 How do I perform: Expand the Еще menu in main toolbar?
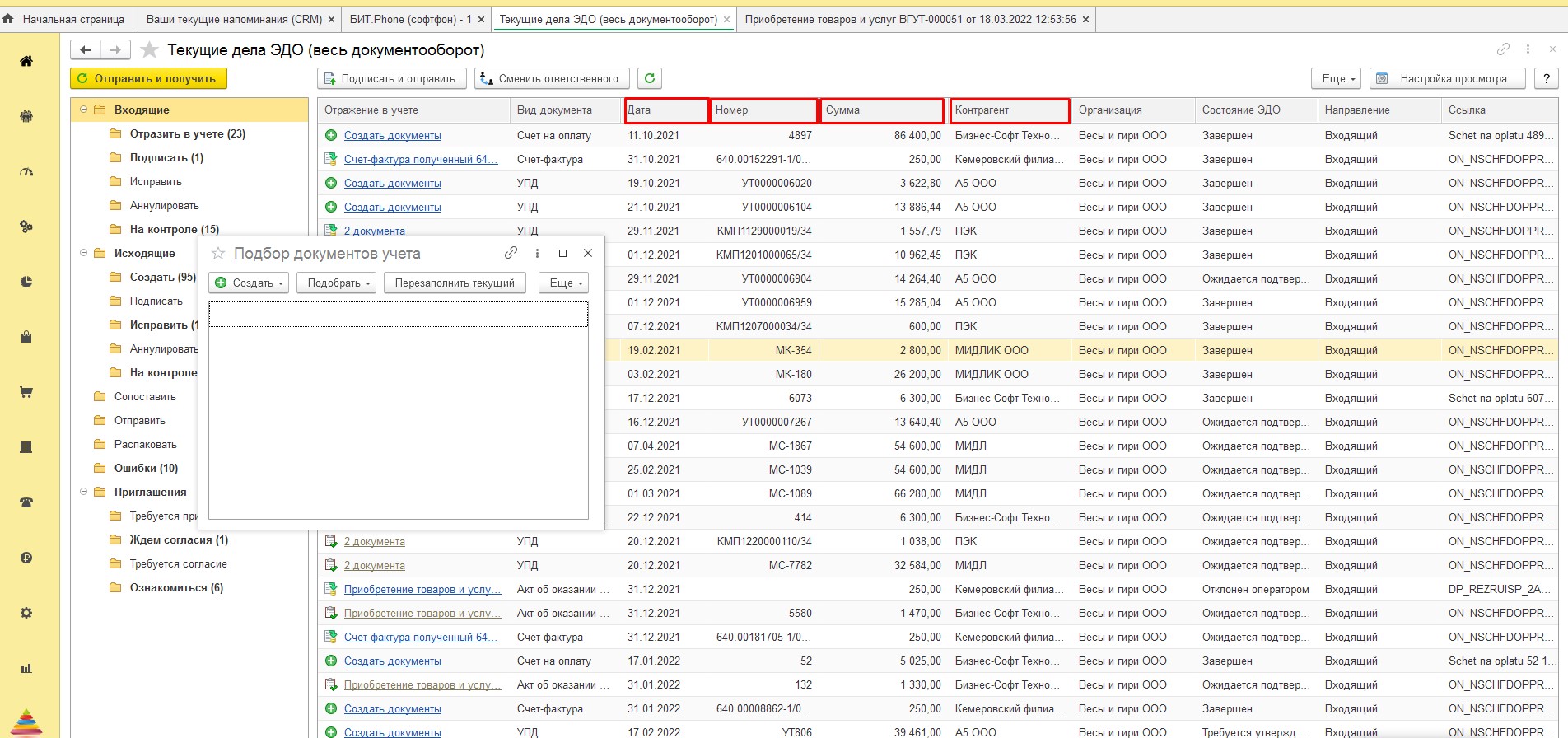click(x=1336, y=78)
